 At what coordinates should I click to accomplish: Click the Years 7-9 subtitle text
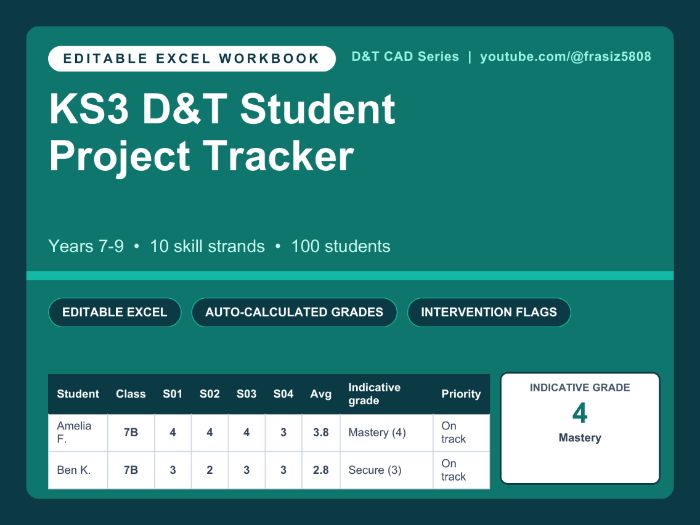click(86, 246)
